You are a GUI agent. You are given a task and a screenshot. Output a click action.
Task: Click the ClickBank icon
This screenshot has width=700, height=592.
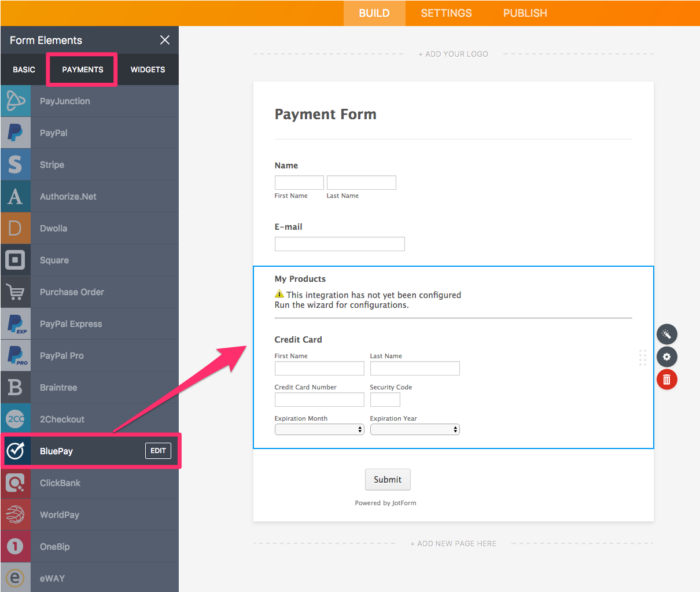coord(16,483)
